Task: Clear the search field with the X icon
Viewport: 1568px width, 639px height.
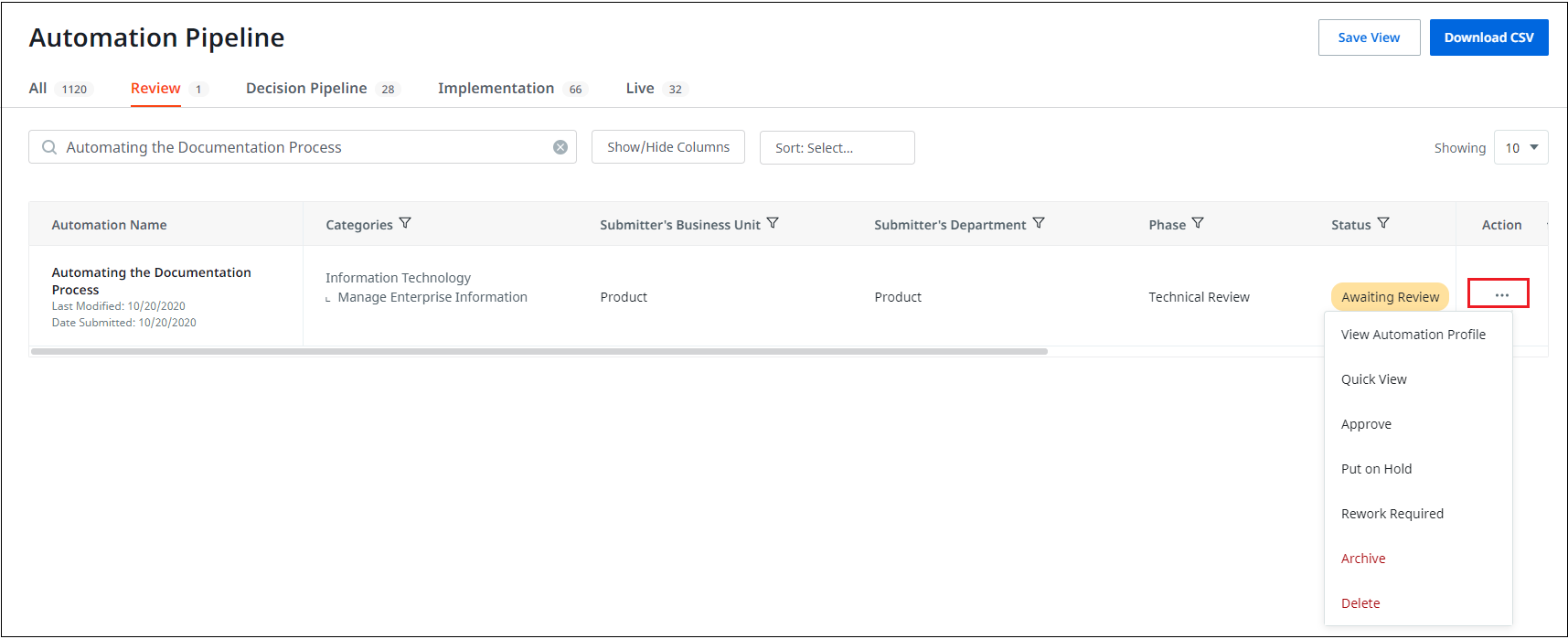Action: pos(560,147)
